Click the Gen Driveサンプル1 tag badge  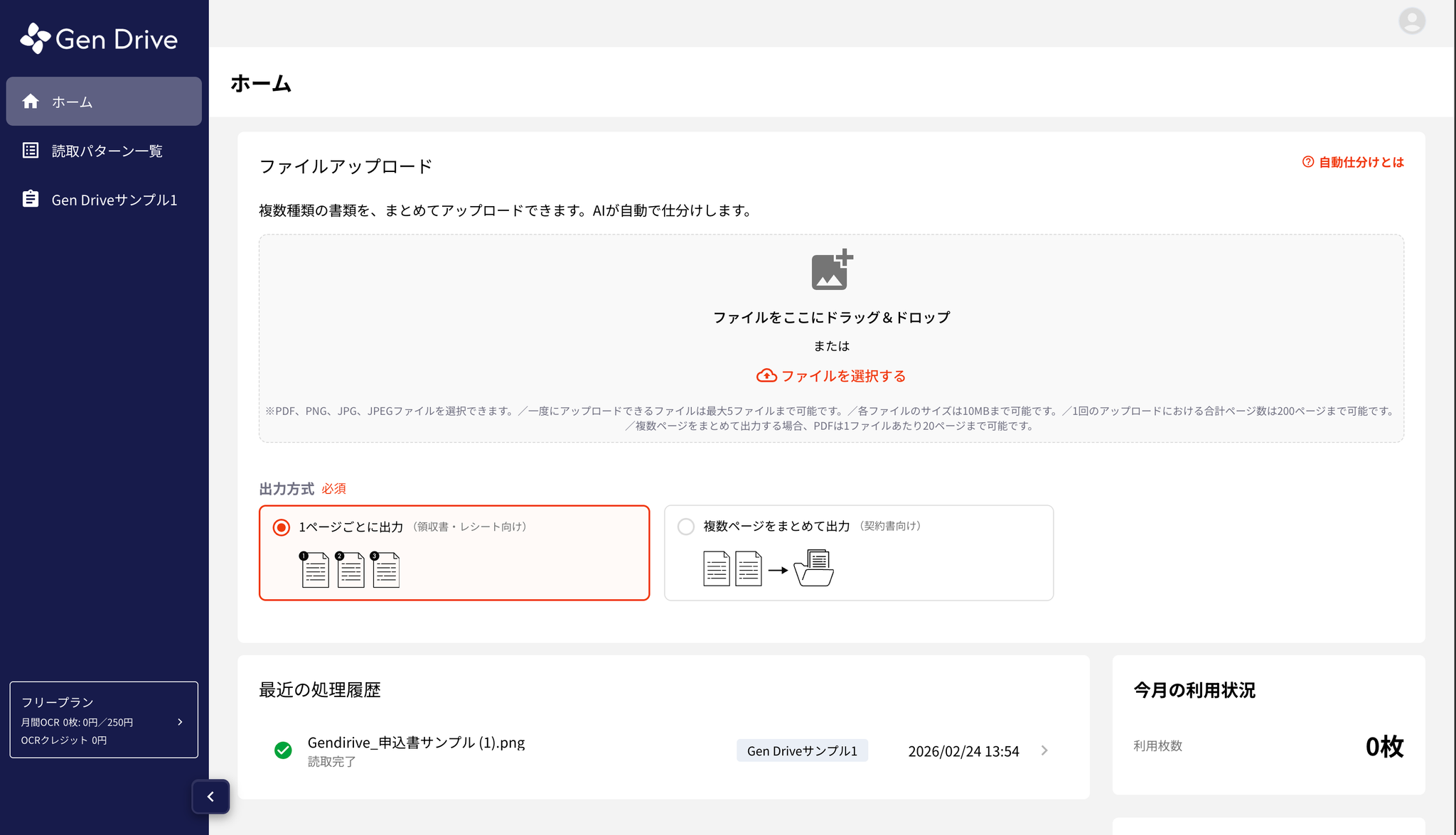[802, 751]
